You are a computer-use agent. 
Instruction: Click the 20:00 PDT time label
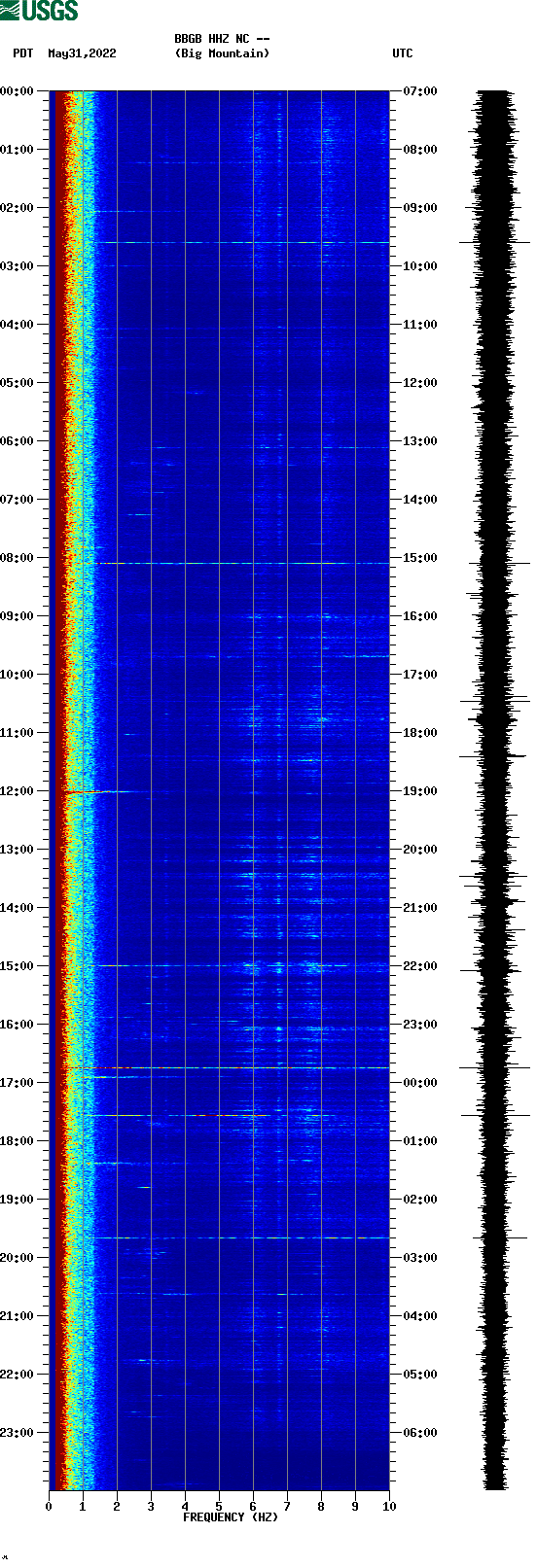(x=18, y=1258)
